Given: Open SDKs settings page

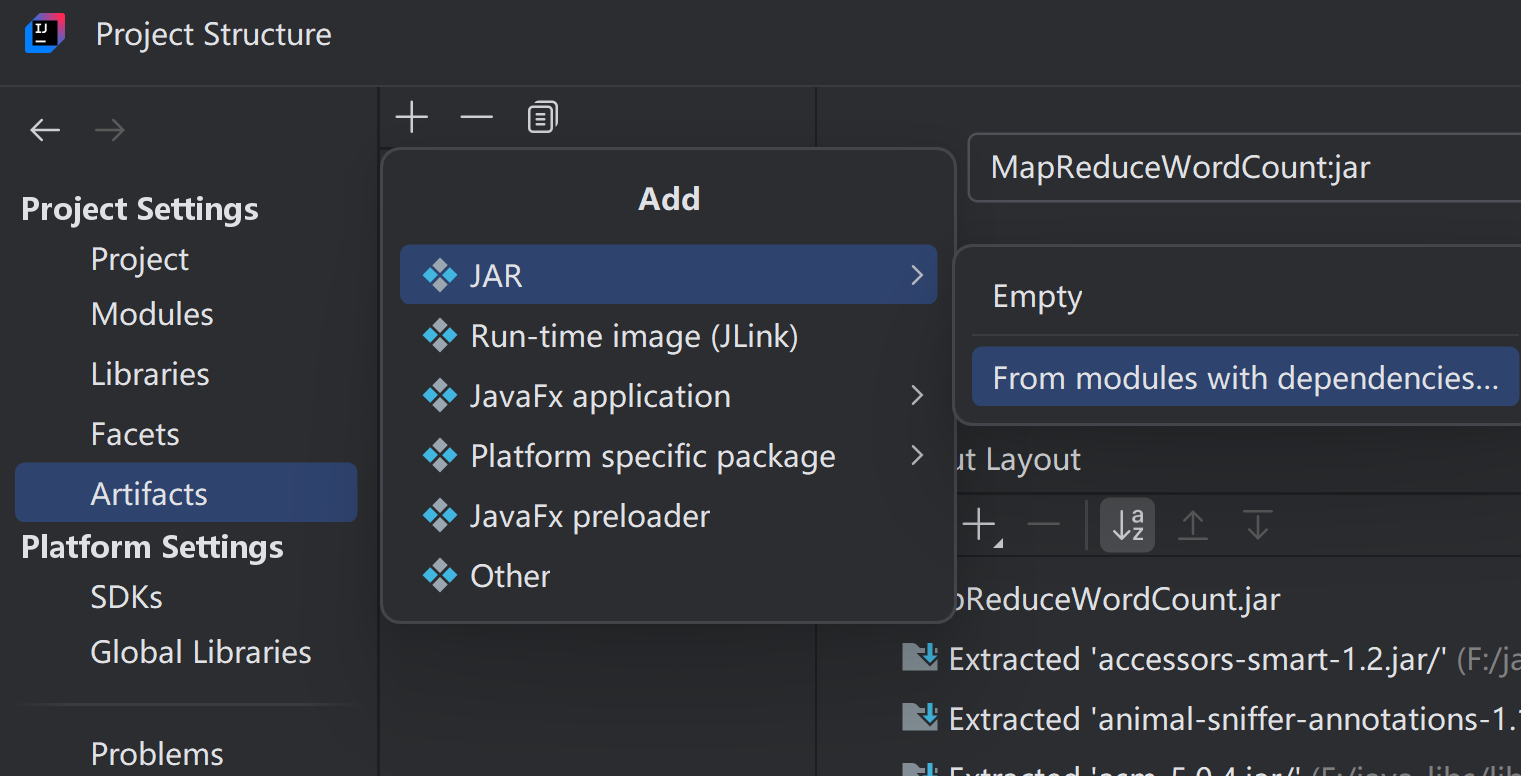Looking at the screenshot, I should pos(126,597).
